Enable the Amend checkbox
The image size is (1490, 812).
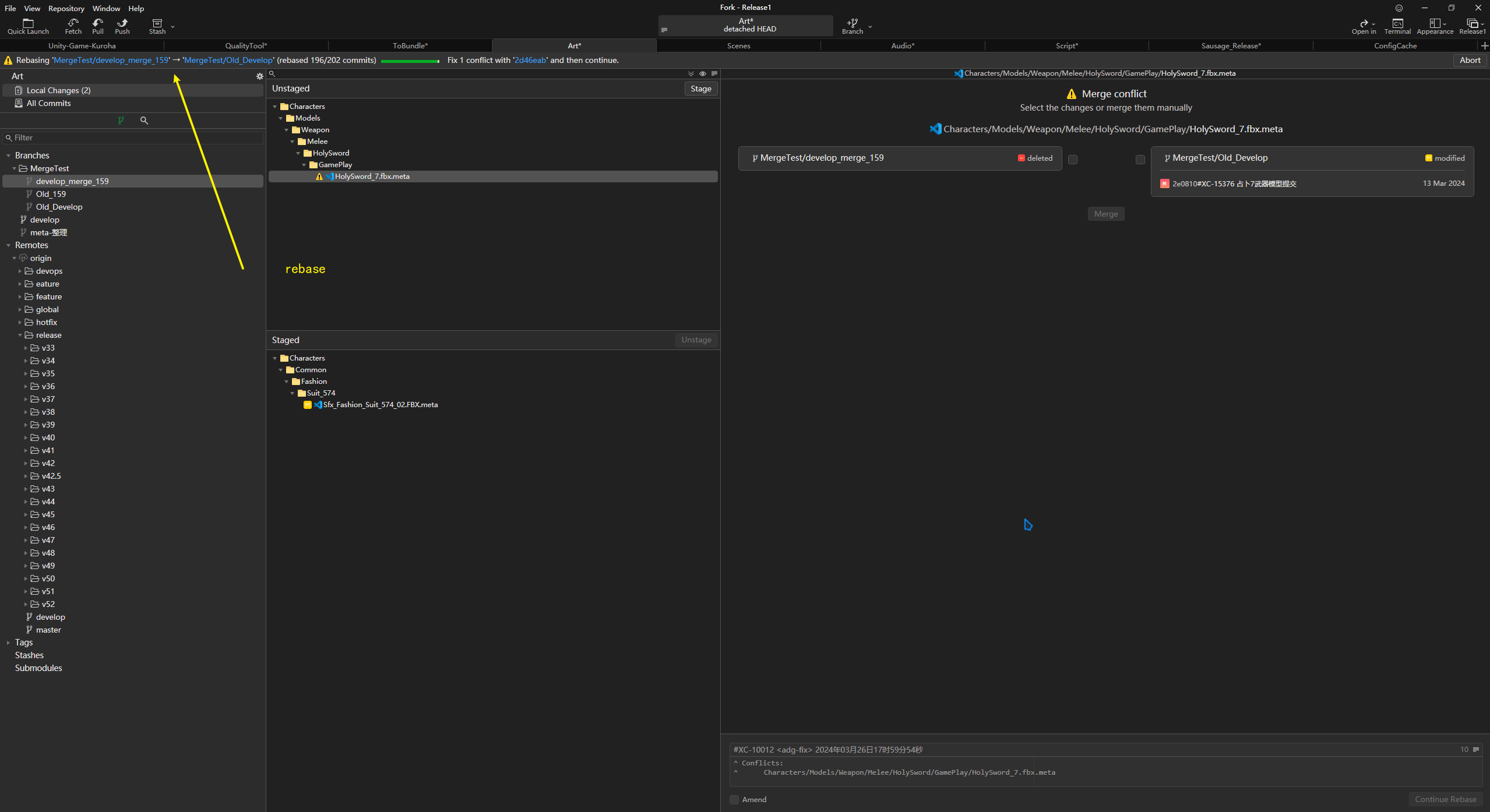734,800
